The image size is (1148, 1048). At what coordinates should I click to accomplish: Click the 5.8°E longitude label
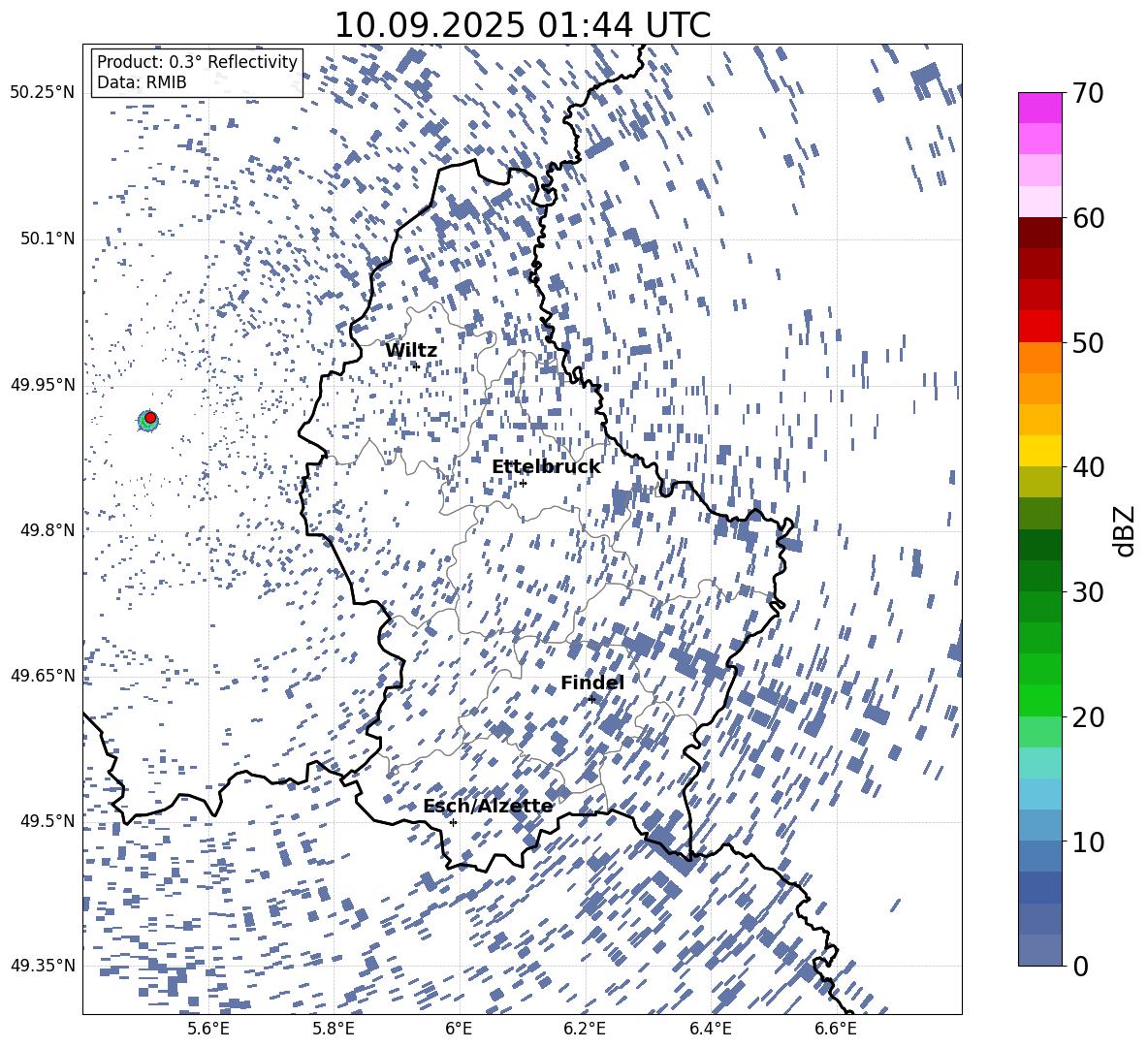[x=334, y=1029]
